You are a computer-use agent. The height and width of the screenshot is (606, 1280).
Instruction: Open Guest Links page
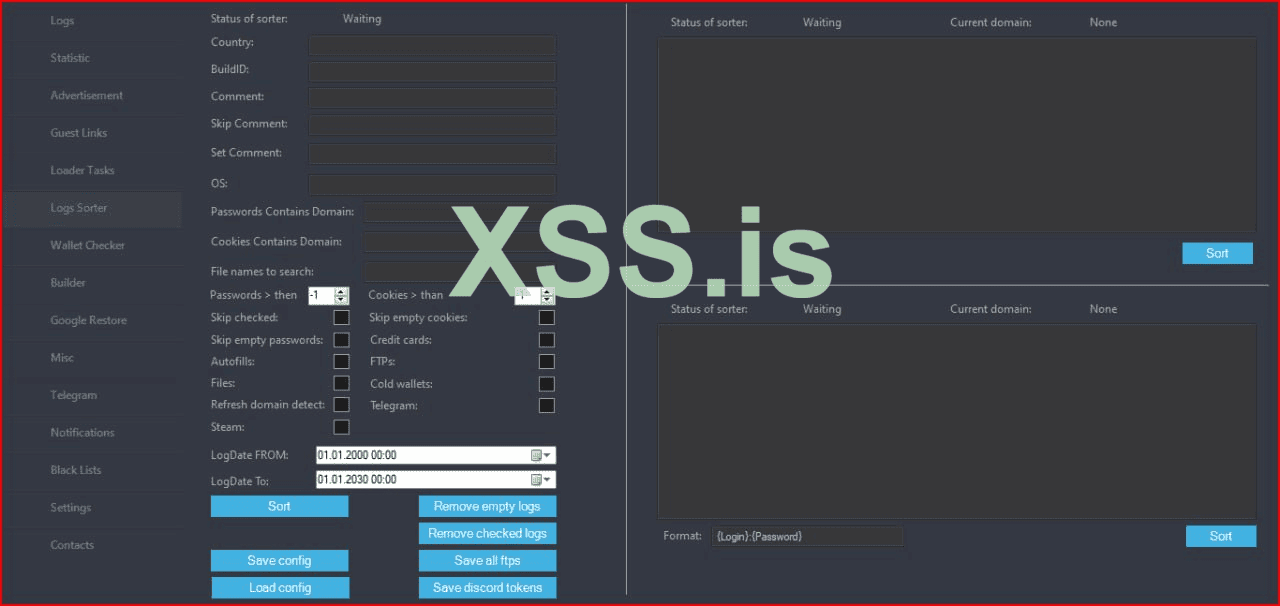[79, 133]
